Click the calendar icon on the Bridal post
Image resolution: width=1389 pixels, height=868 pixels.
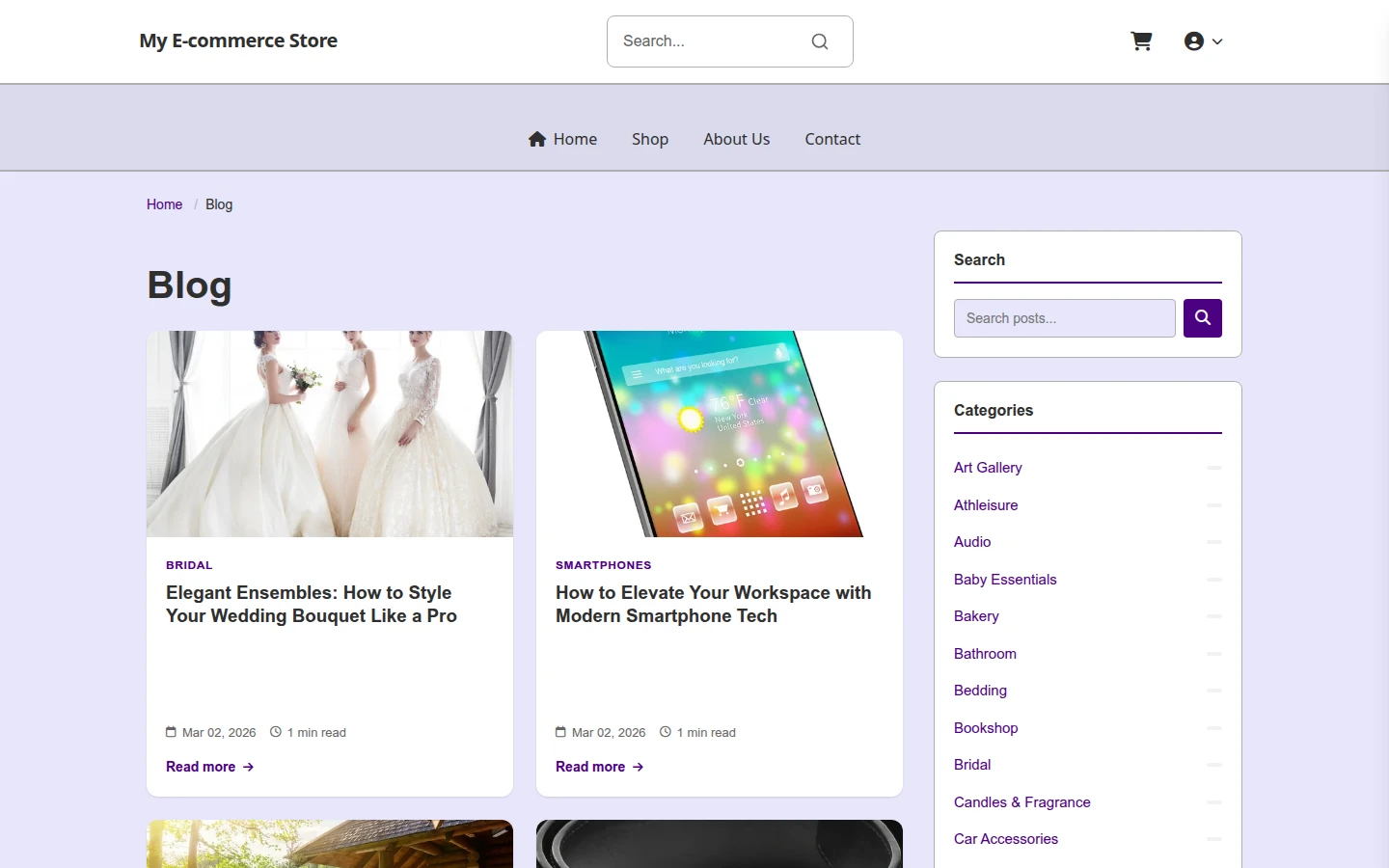click(x=171, y=732)
